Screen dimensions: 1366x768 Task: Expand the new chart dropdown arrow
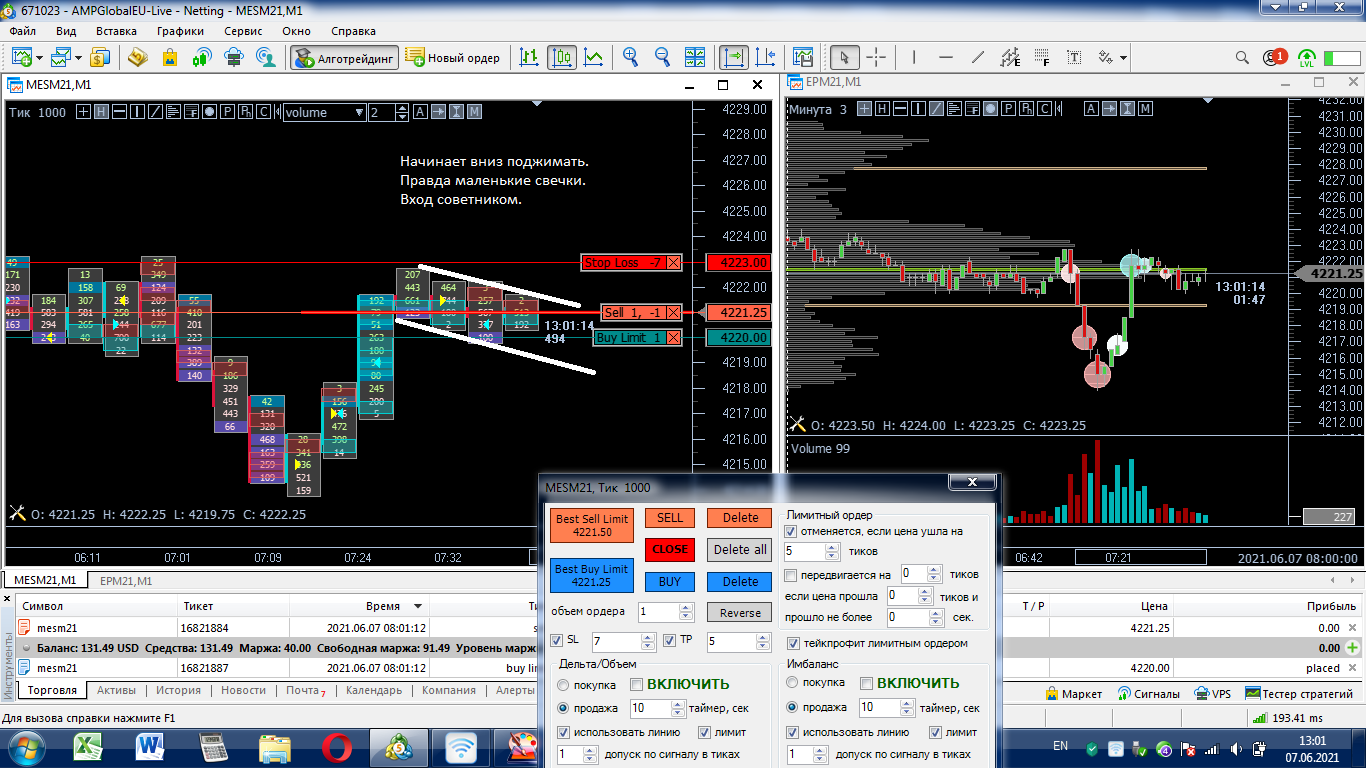point(37,57)
